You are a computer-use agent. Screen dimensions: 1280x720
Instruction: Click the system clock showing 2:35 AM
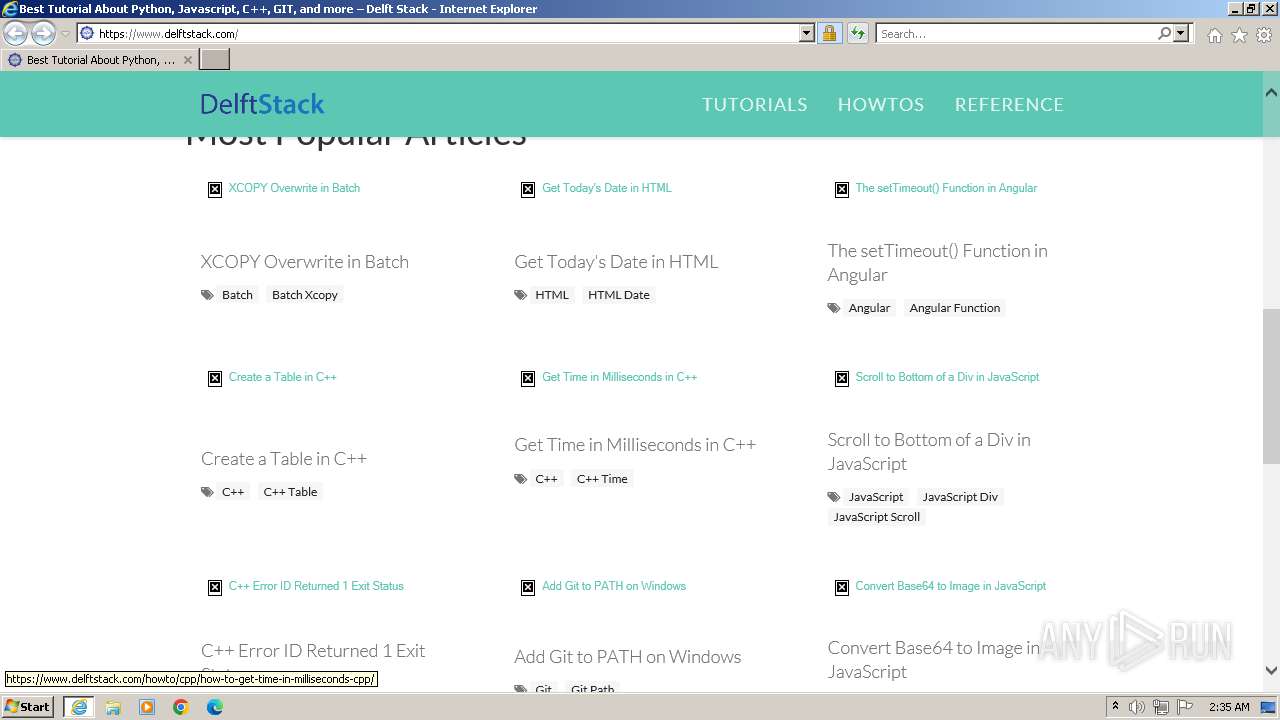pyautogui.click(x=1229, y=707)
